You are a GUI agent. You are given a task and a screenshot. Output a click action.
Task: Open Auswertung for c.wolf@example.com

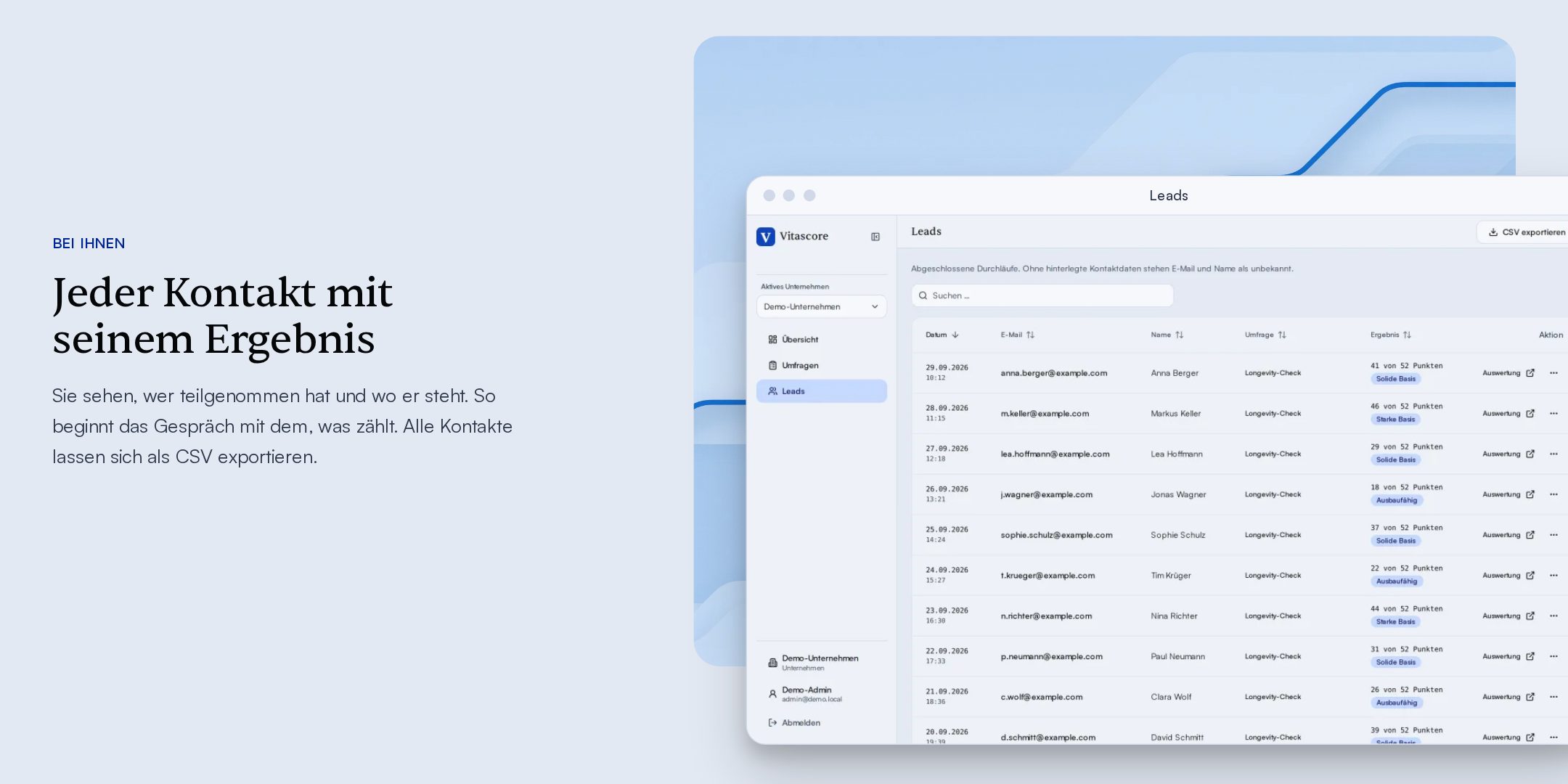1508,697
